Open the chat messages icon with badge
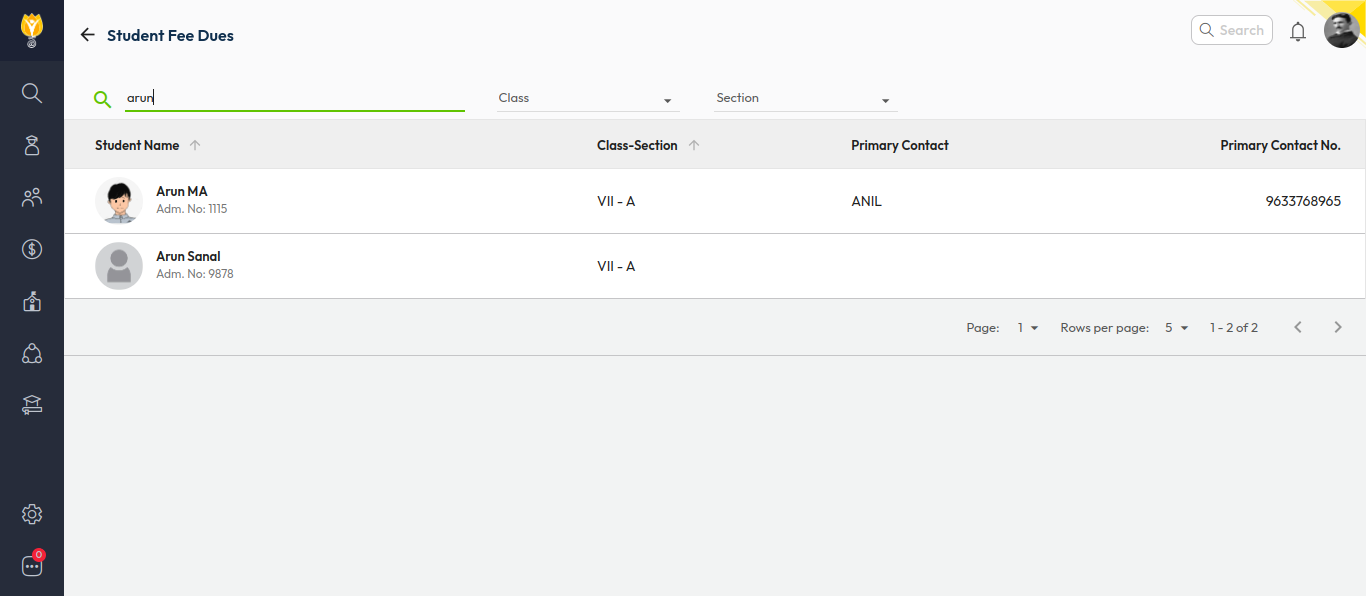The width and height of the screenshot is (1366, 596). (32, 566)
